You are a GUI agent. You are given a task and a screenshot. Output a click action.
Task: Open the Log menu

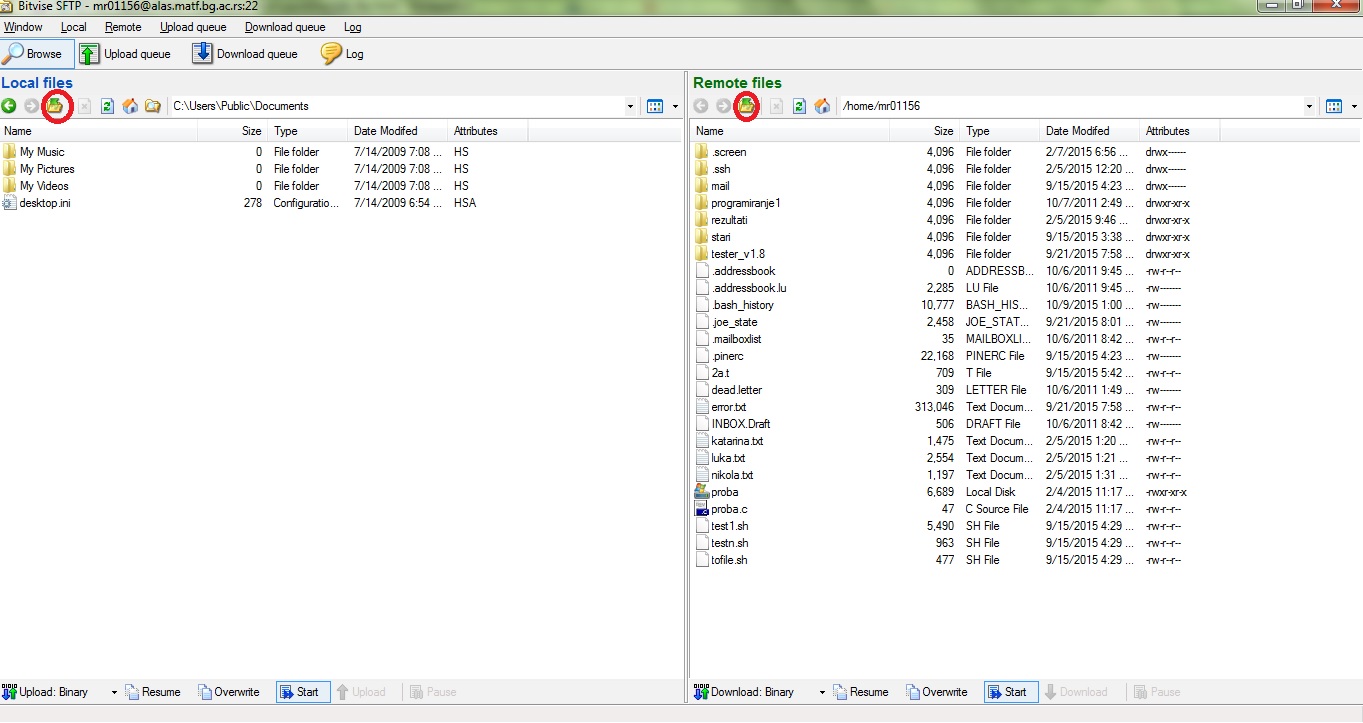click(352, 27)
